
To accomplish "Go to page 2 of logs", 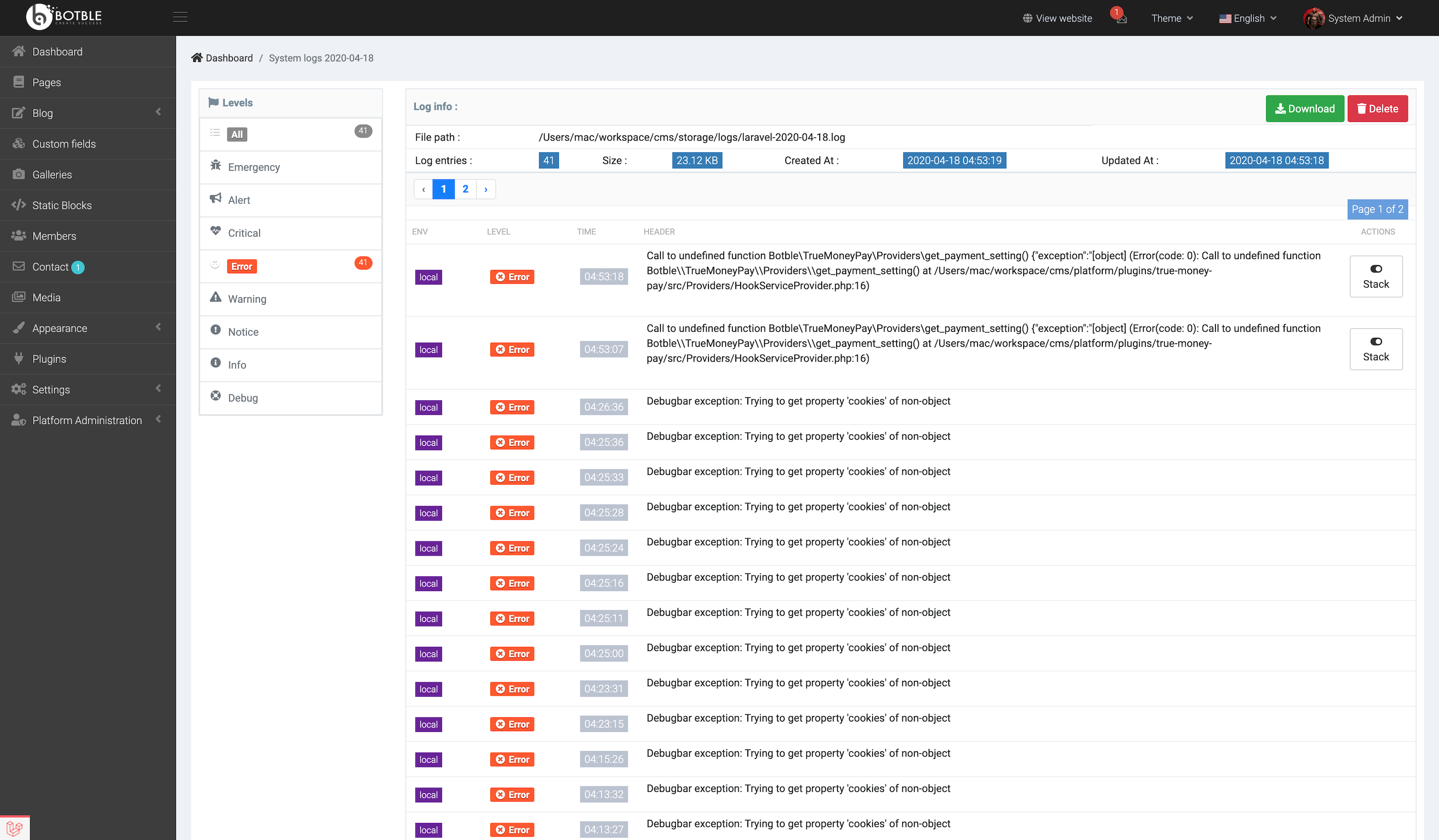I will [x=465, y=189].
